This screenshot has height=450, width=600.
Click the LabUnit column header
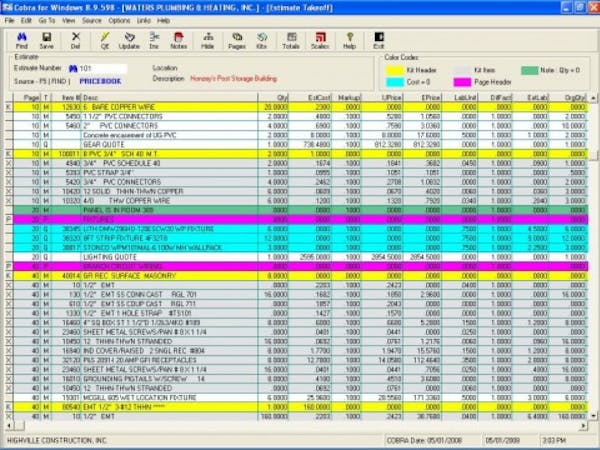[460, 98]
